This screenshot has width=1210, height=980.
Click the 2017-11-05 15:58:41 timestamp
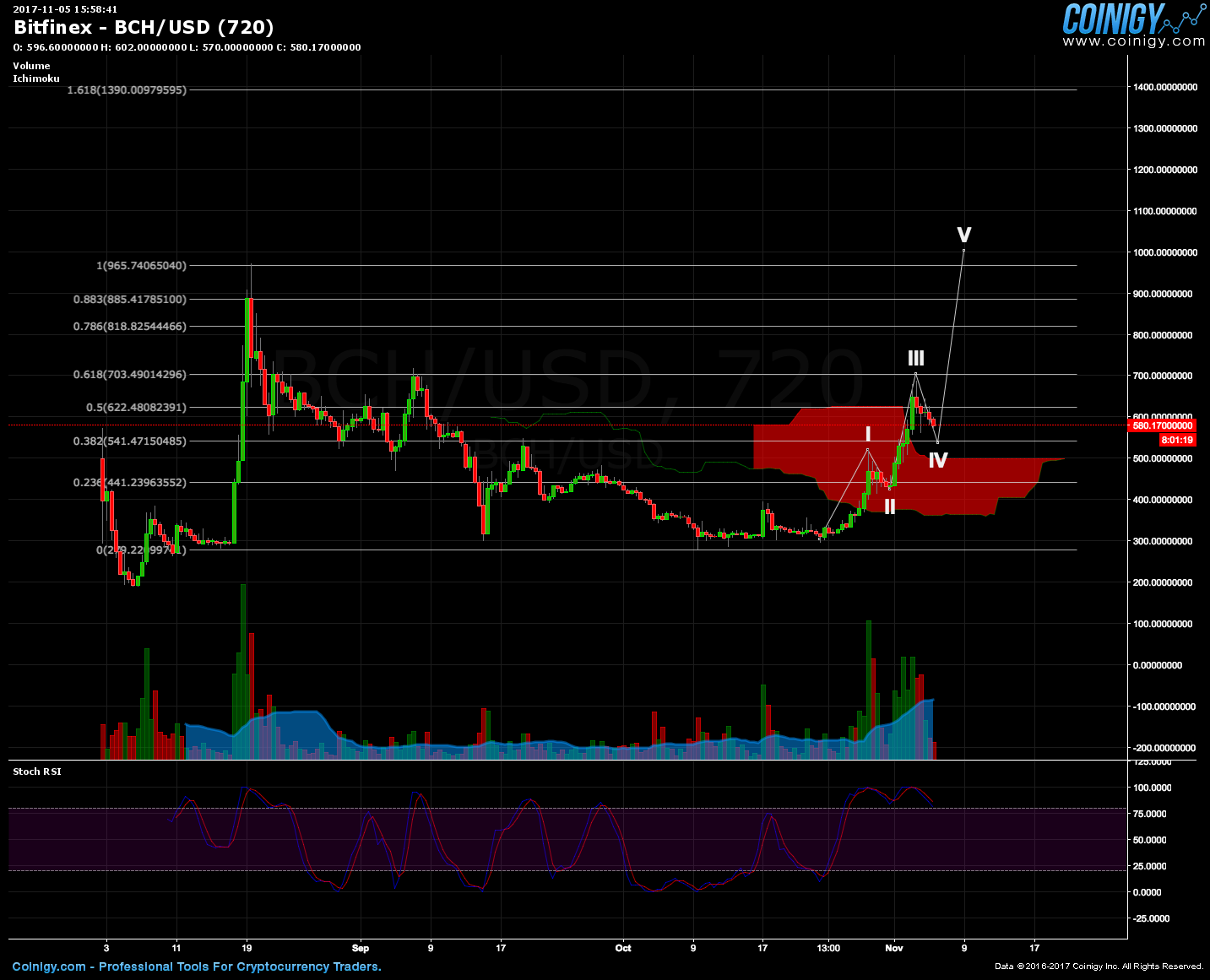(x=65, y=9)
